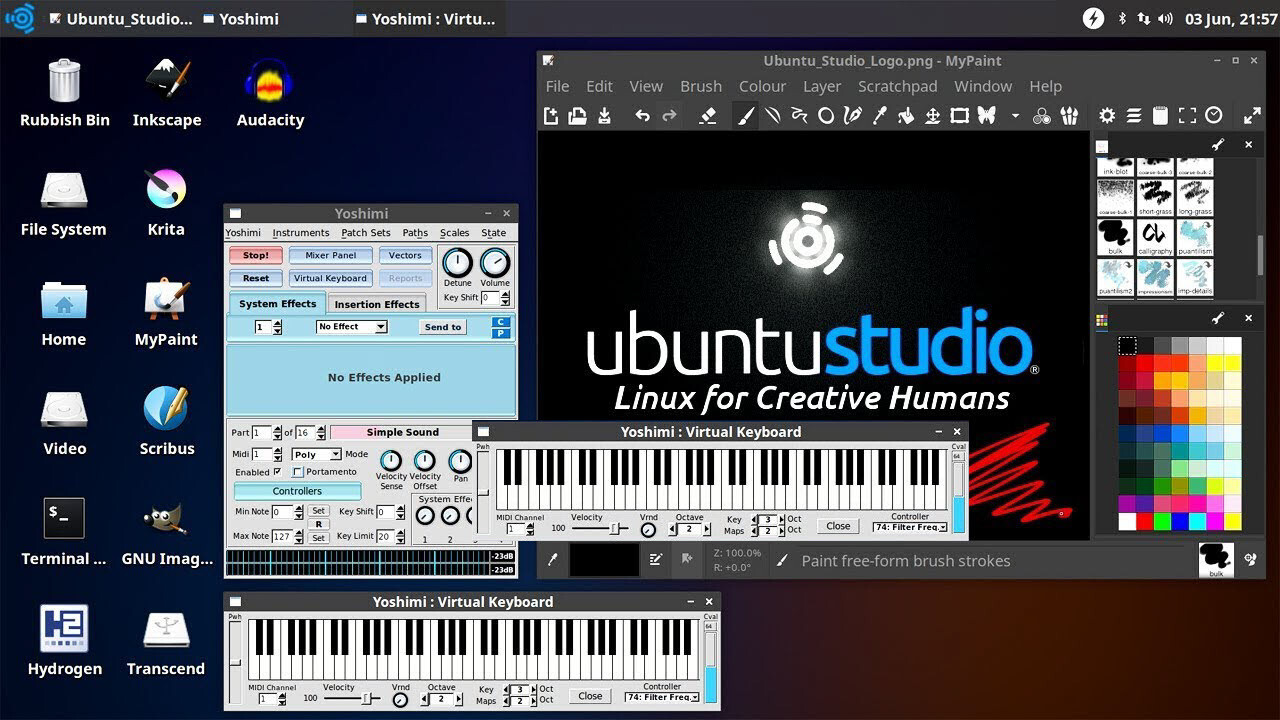The width and height of the screenshot is (1280, 720).
Task: Expand the No Effect dropdown
Action: (352, 327)
